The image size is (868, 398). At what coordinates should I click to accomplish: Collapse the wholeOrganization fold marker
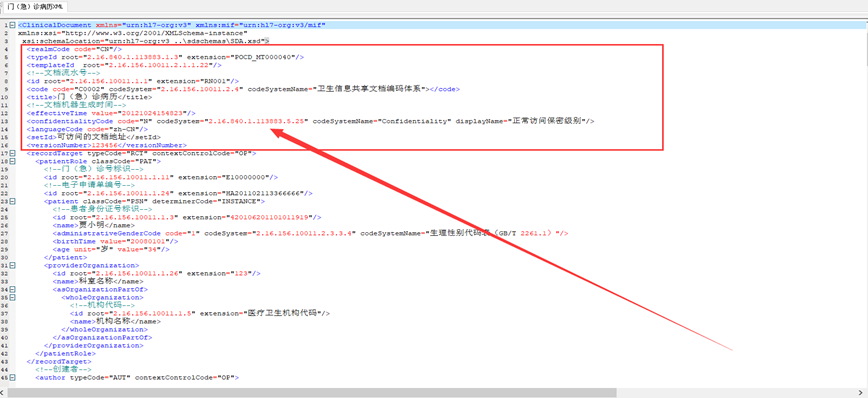click(x=12, y=297)
